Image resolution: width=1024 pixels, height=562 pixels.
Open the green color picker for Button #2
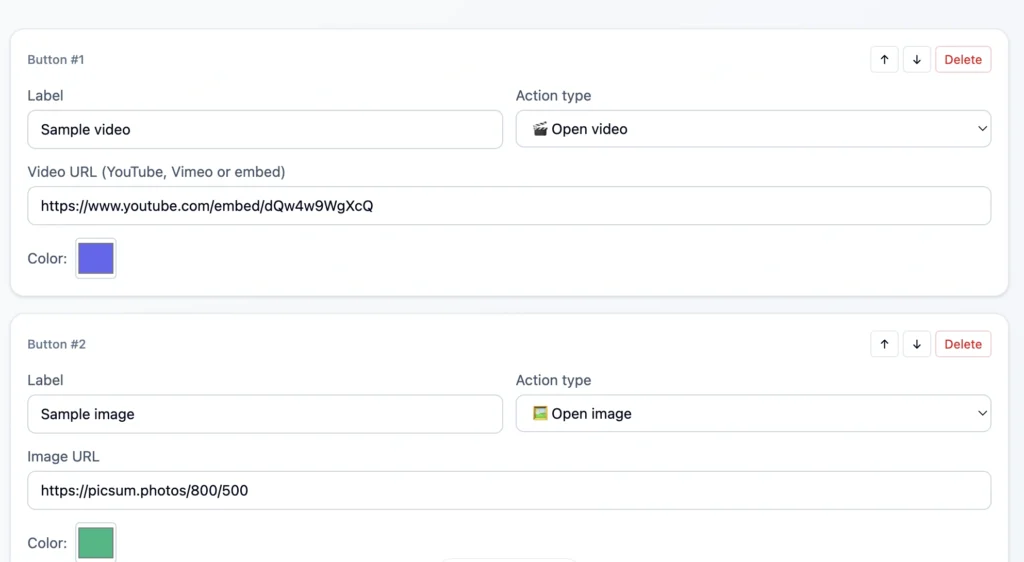click(96, 542)
